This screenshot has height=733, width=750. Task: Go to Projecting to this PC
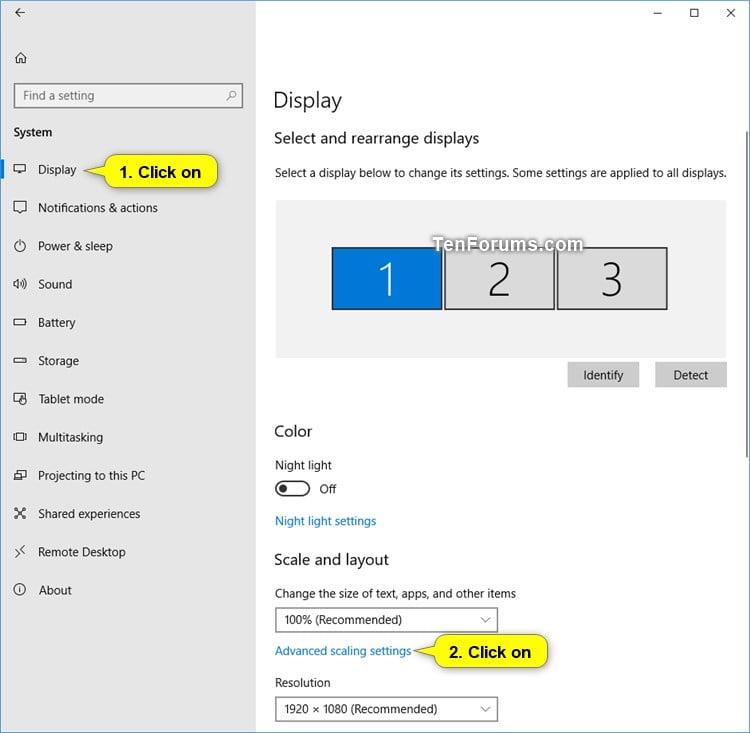pyautogui.click(x=91, y=476)
